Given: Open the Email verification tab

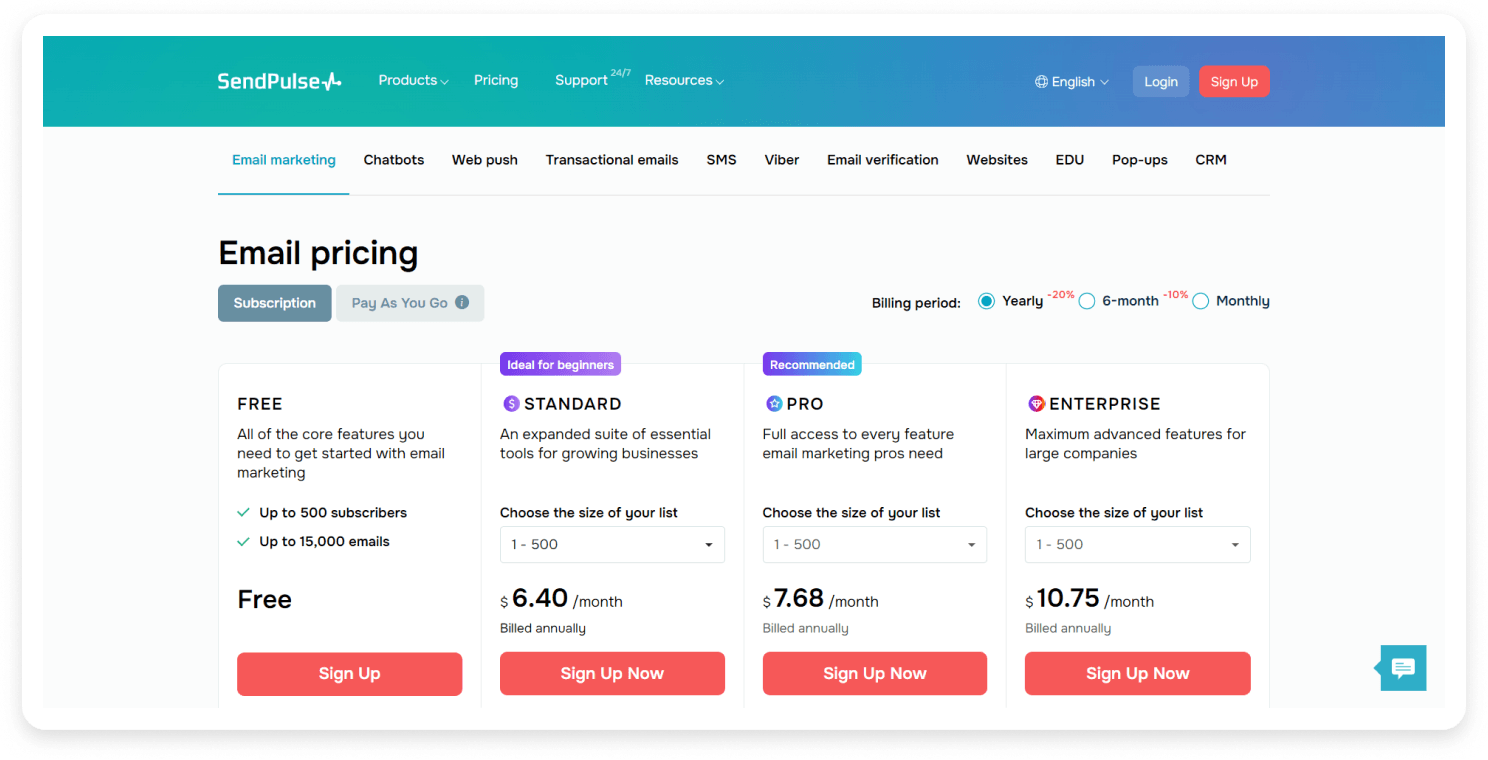Looking at the screenshot, I should [883, 160].
